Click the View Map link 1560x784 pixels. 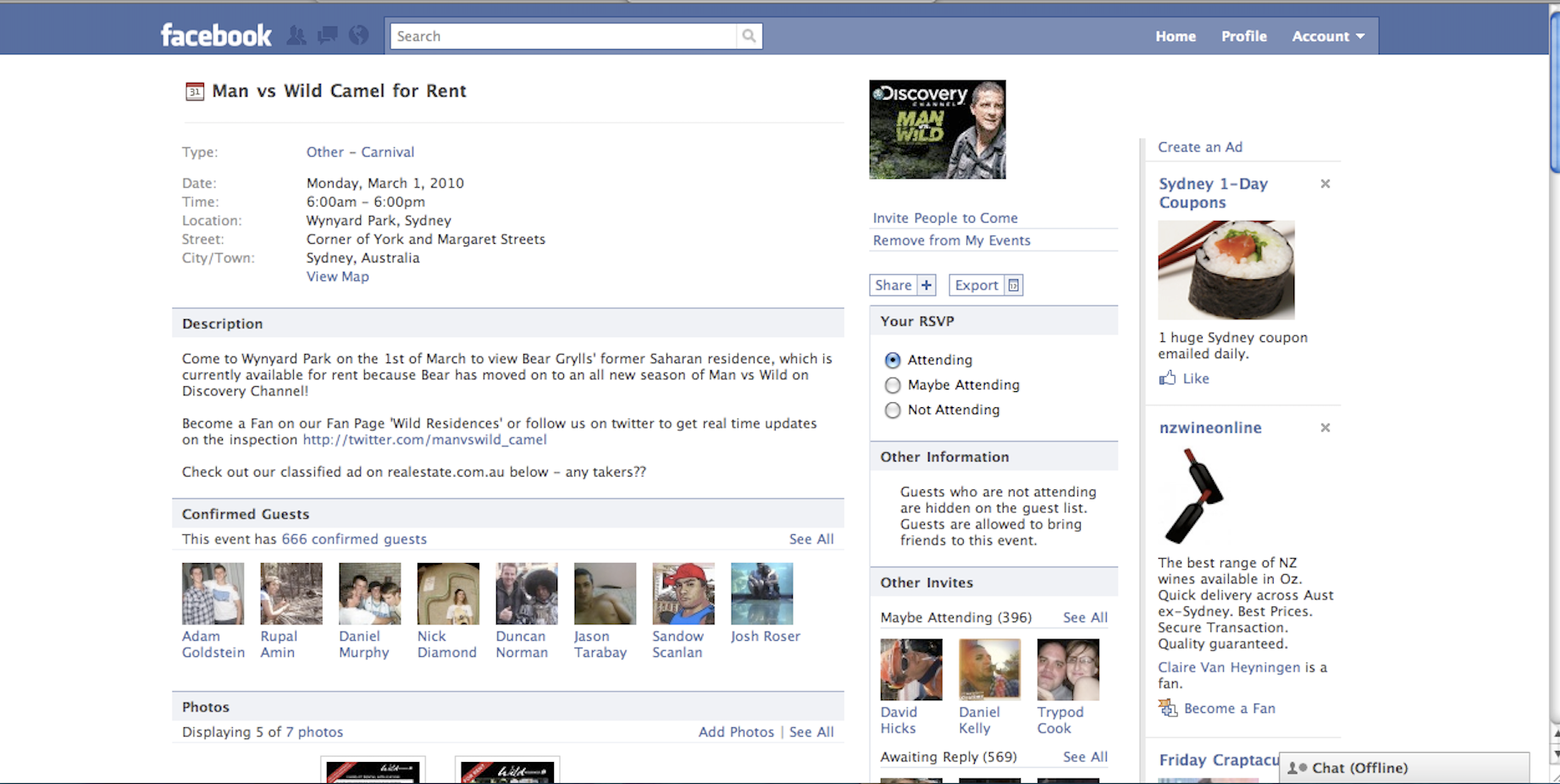[x=338, y=277]
